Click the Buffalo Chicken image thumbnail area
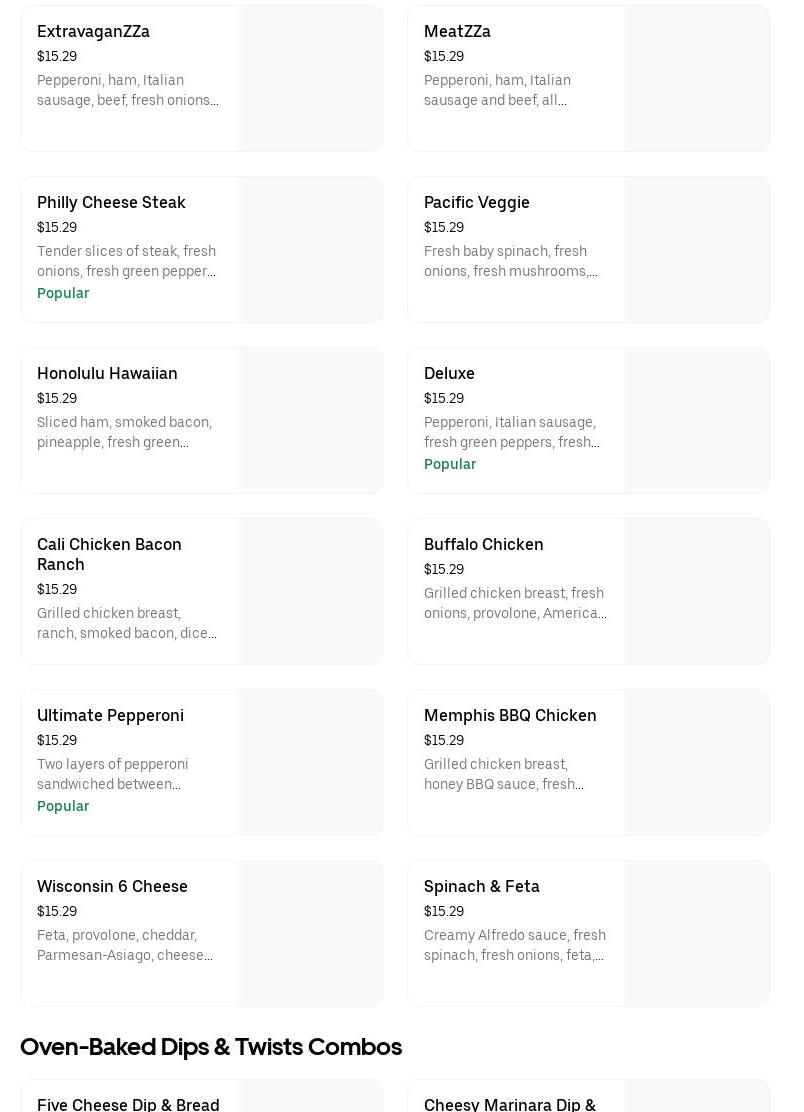Image resolution: width=804 pixels, height=1112 pixels. [697, 592]
